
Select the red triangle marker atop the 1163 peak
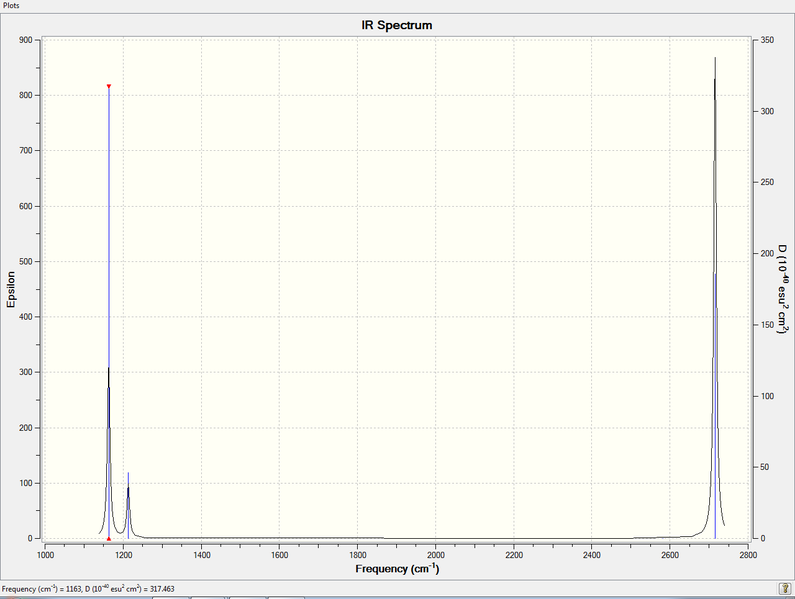109,86
